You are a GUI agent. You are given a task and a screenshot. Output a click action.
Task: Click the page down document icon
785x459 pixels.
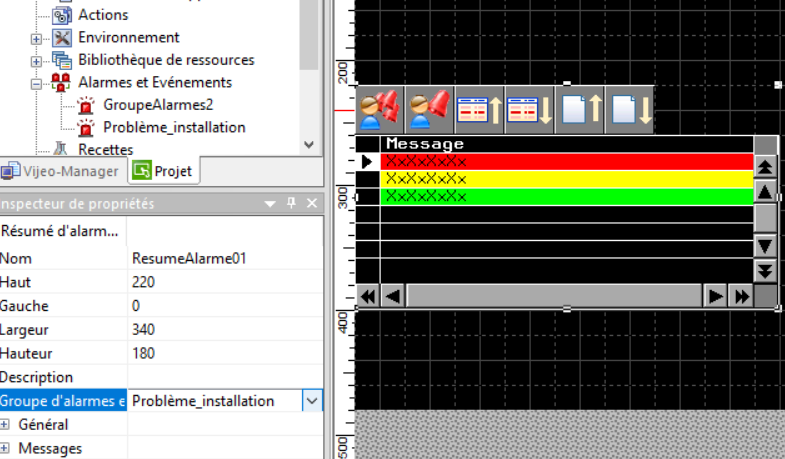tap(629, 110)
